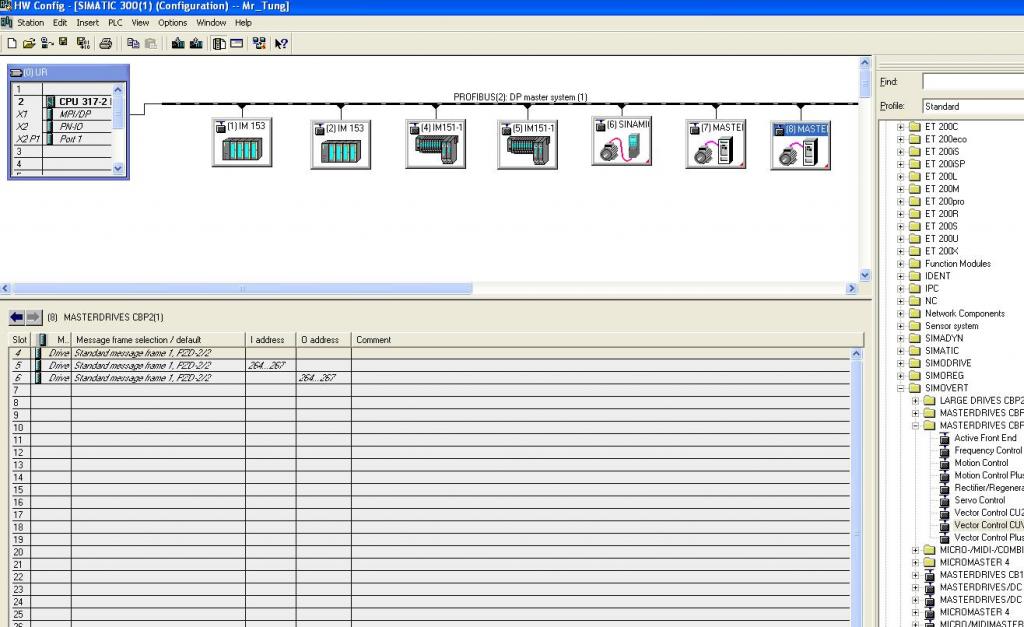Select Active Front End catalog item
Image resolution: width=1024 pixels, height=627 pixels.
pos(985,438)
